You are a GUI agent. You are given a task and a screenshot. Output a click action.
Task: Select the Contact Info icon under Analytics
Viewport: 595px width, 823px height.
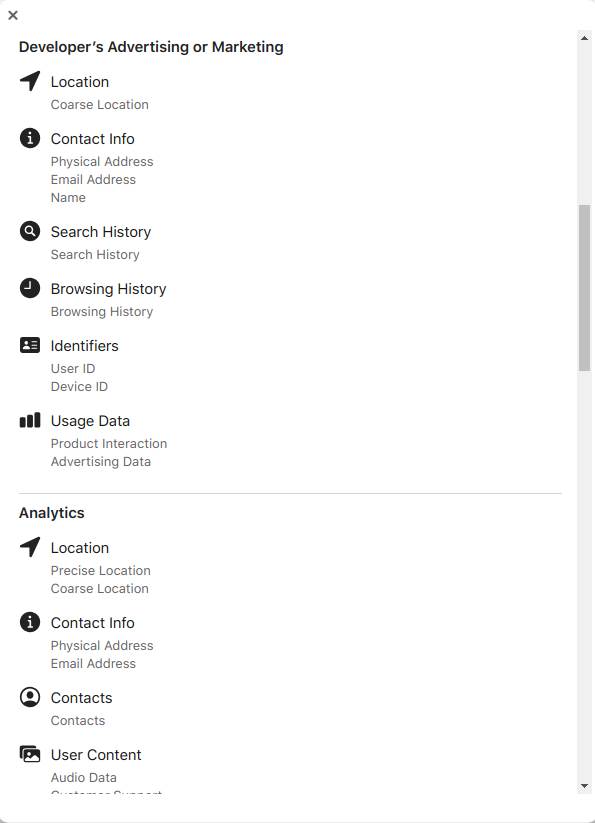[x=29, y=622]
